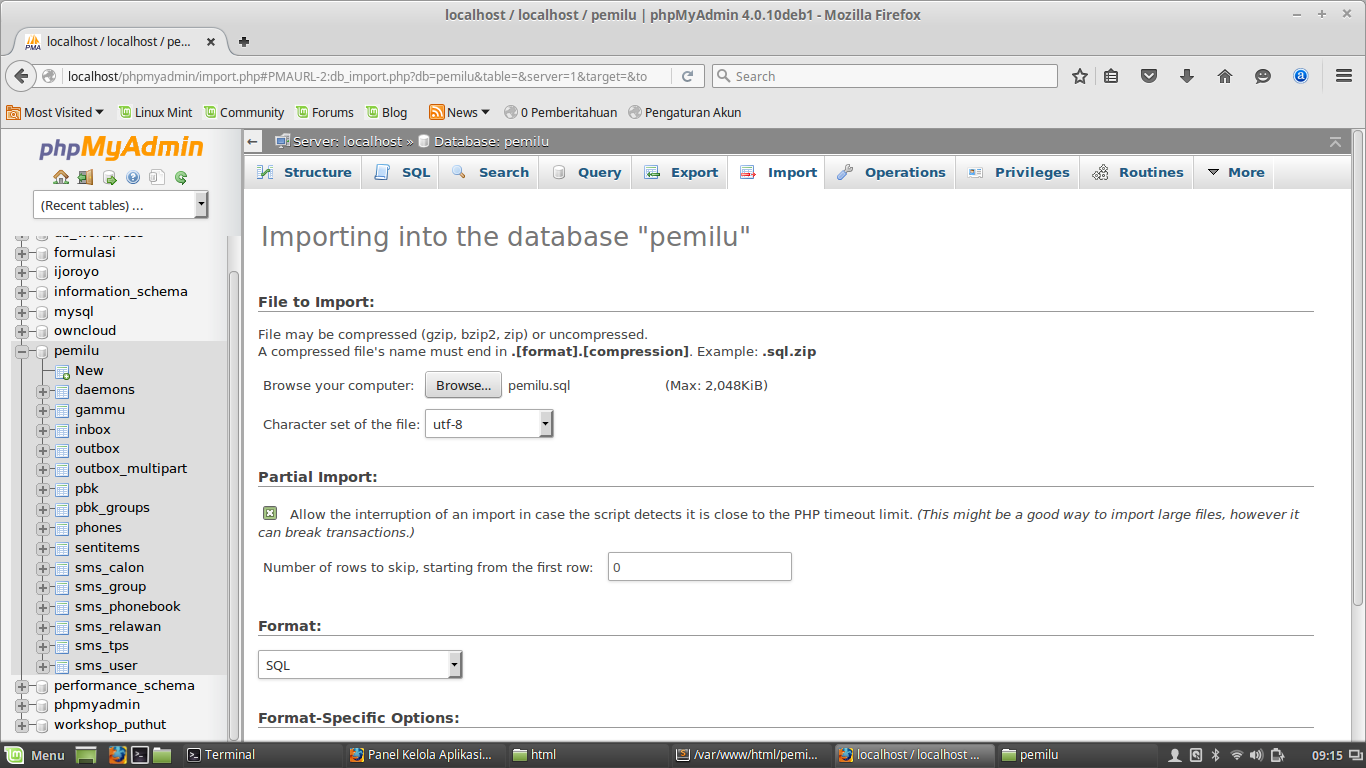Open the More tab dropdown

(1235, 172)
